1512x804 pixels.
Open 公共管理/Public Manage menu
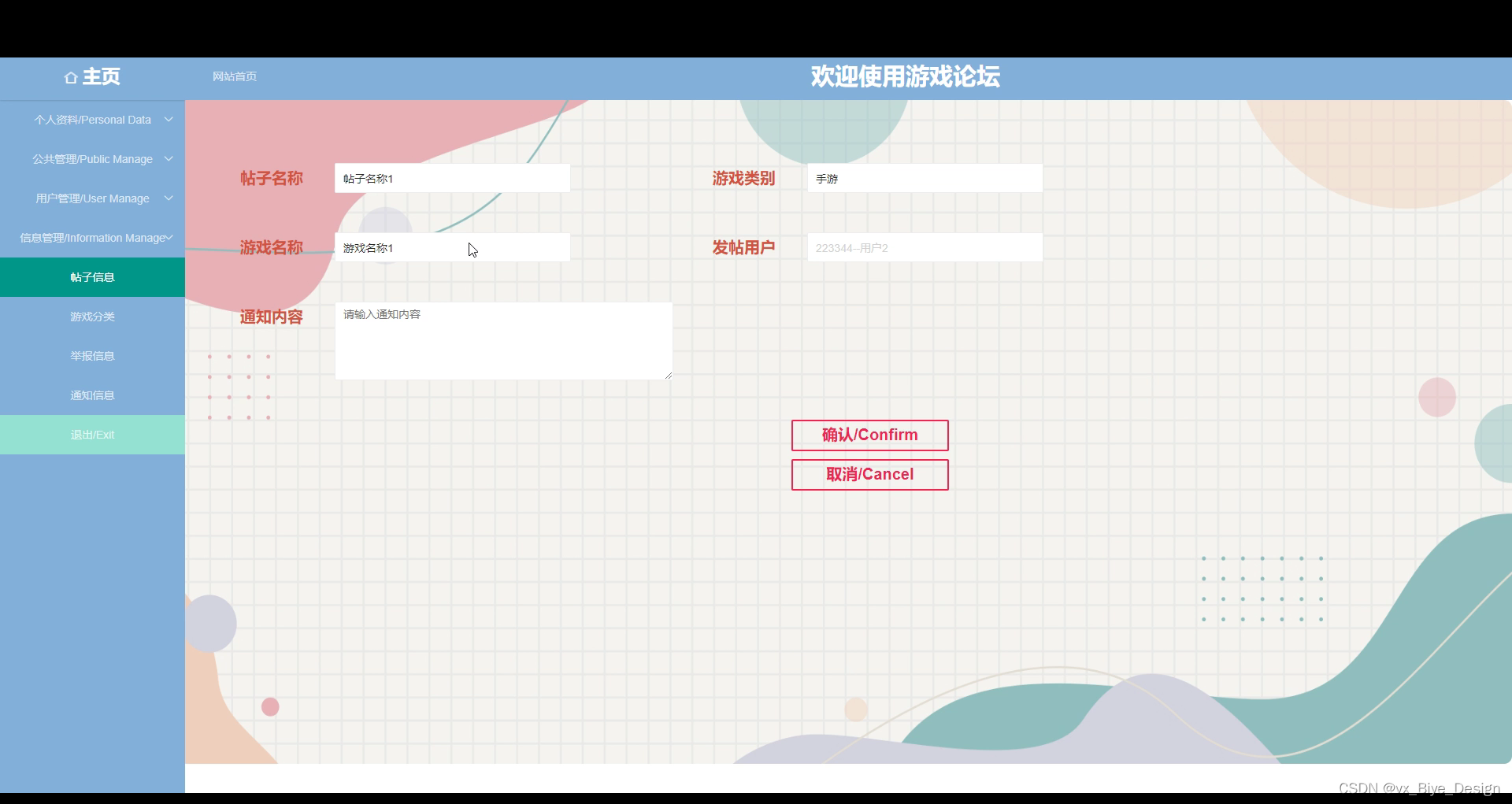click(92, 159)
